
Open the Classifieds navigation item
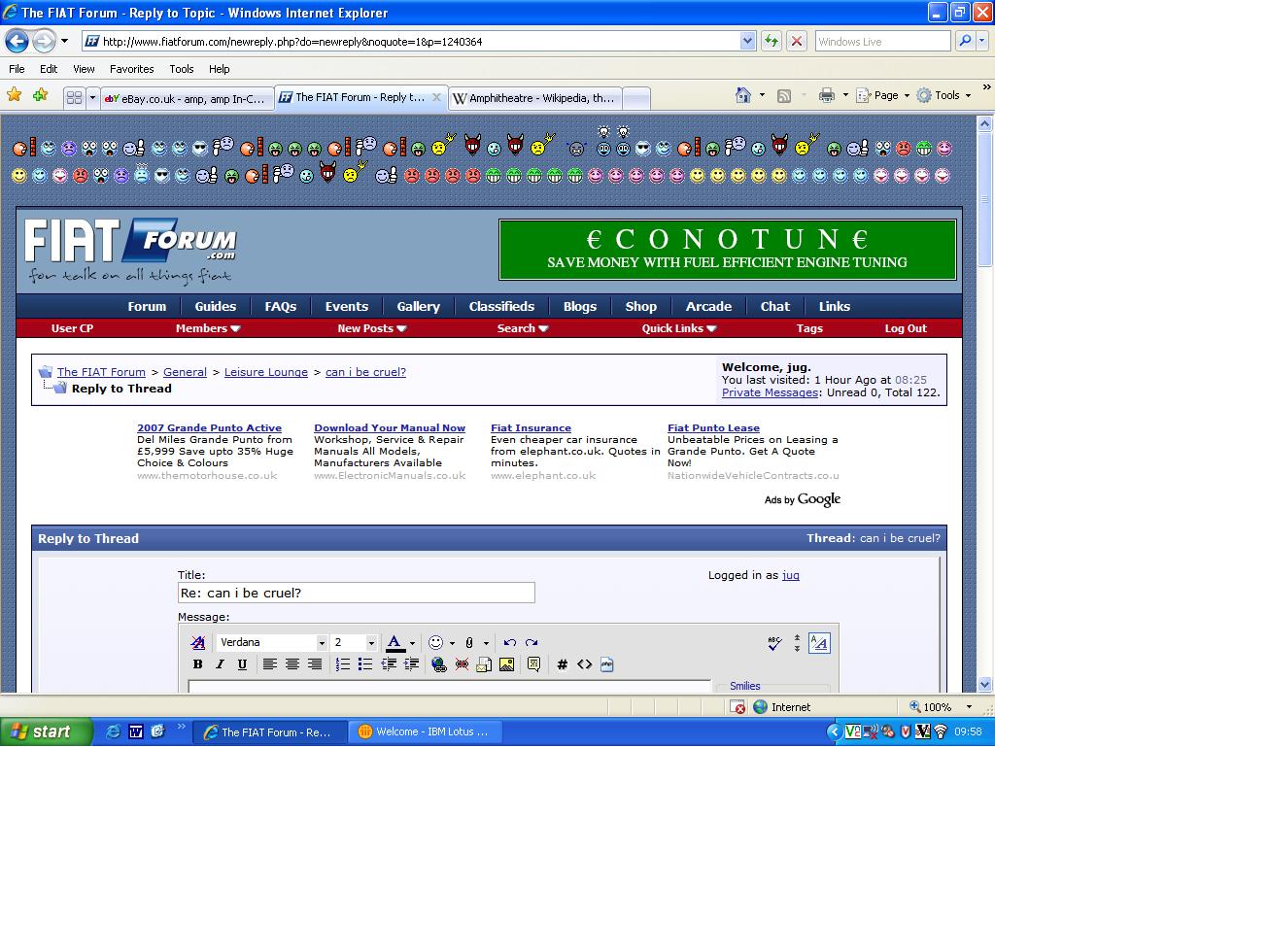pyautogui.click(x=501, y=306)
